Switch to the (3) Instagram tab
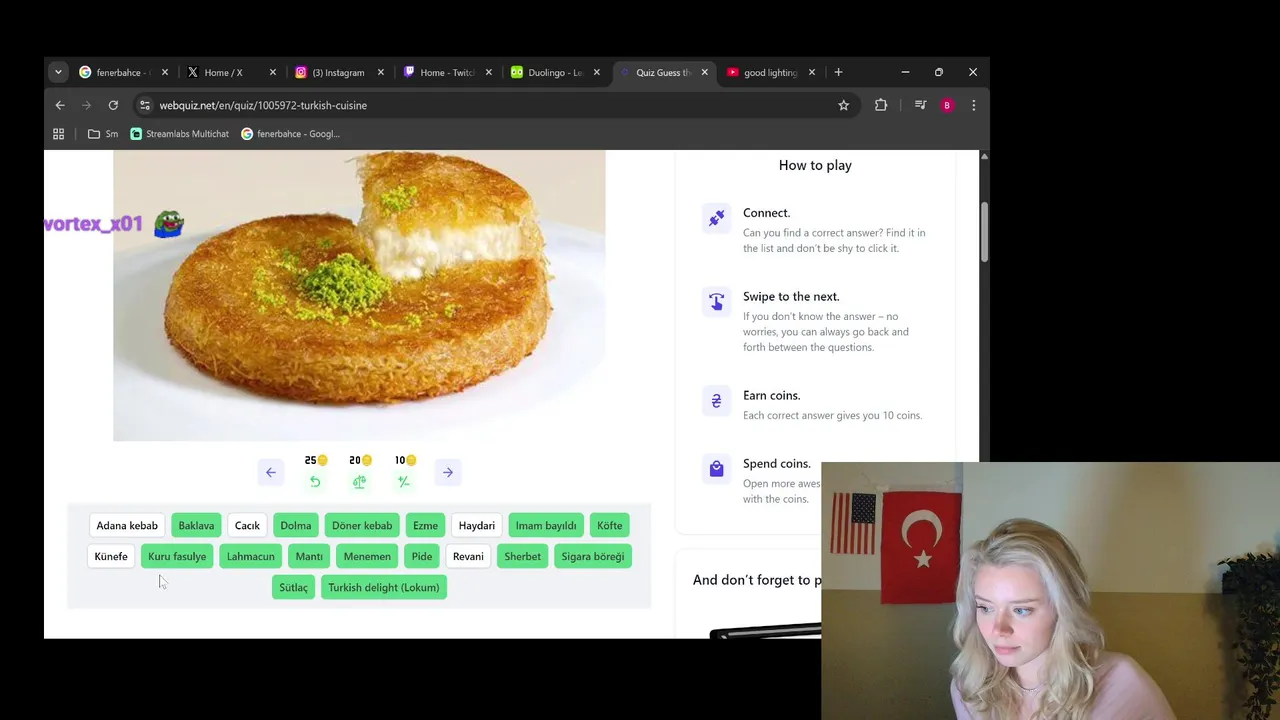 [x=338, y=72]
